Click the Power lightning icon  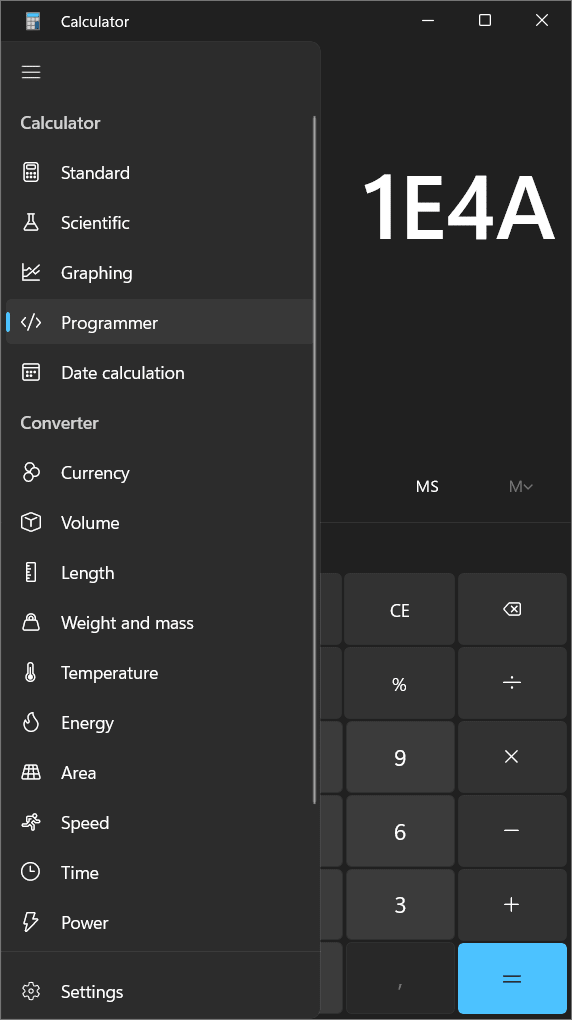[x=31, y=922]
